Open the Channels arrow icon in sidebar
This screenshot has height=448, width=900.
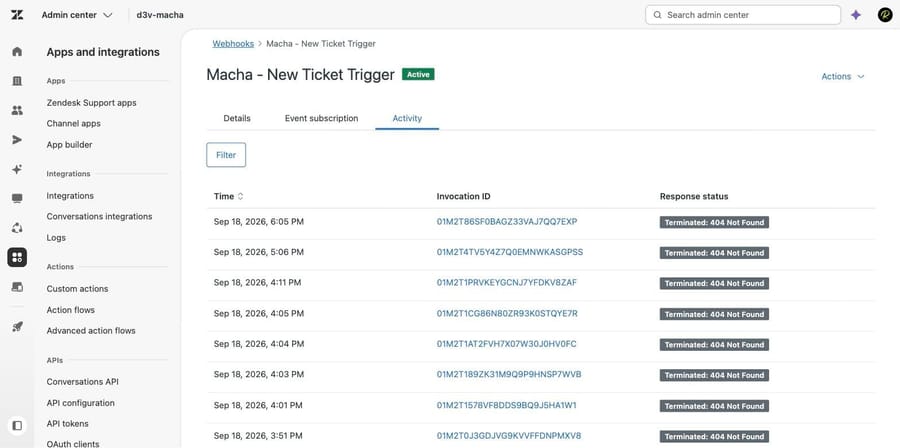(17, 139)
